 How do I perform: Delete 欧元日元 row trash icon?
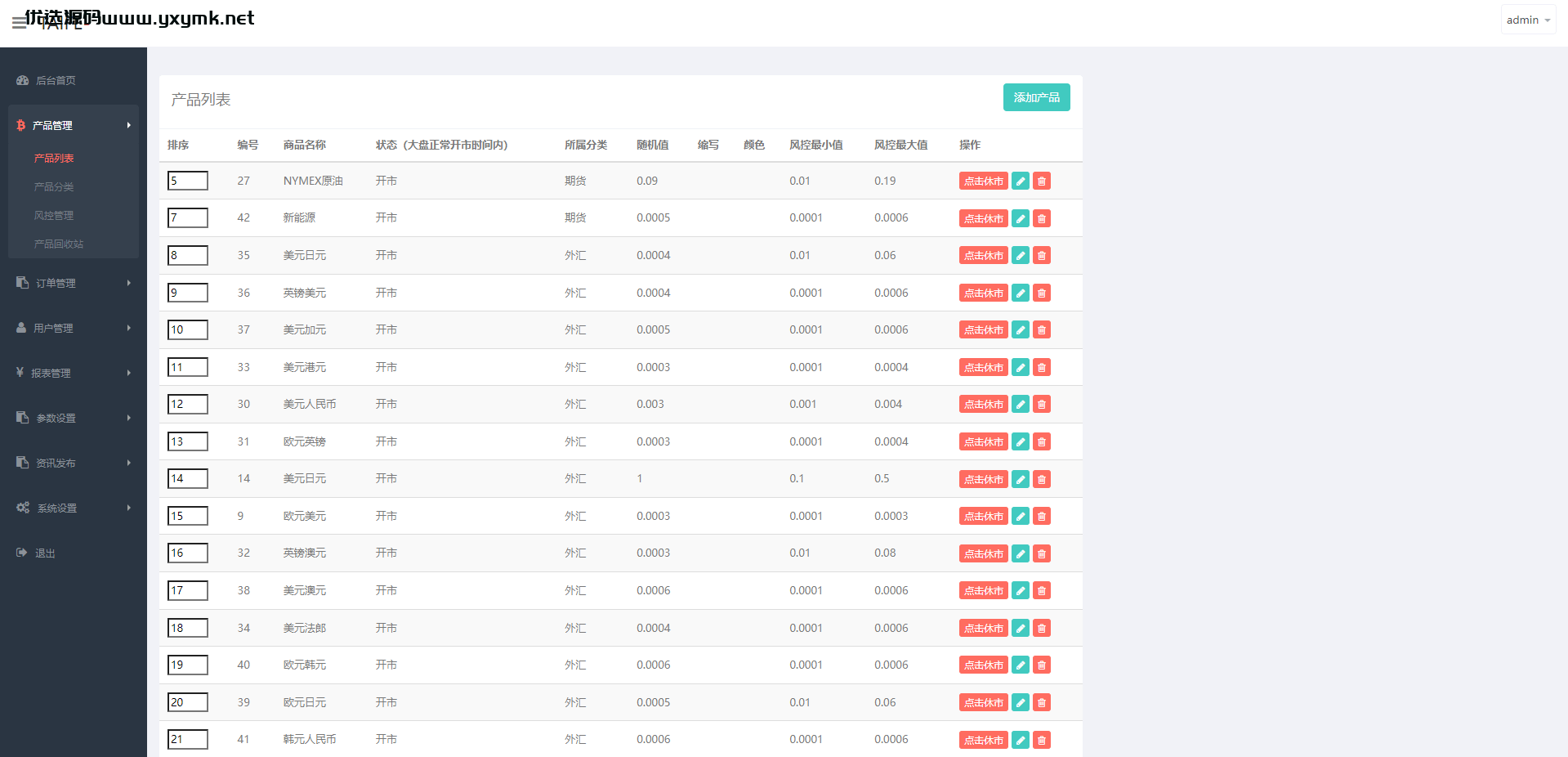1042,702
